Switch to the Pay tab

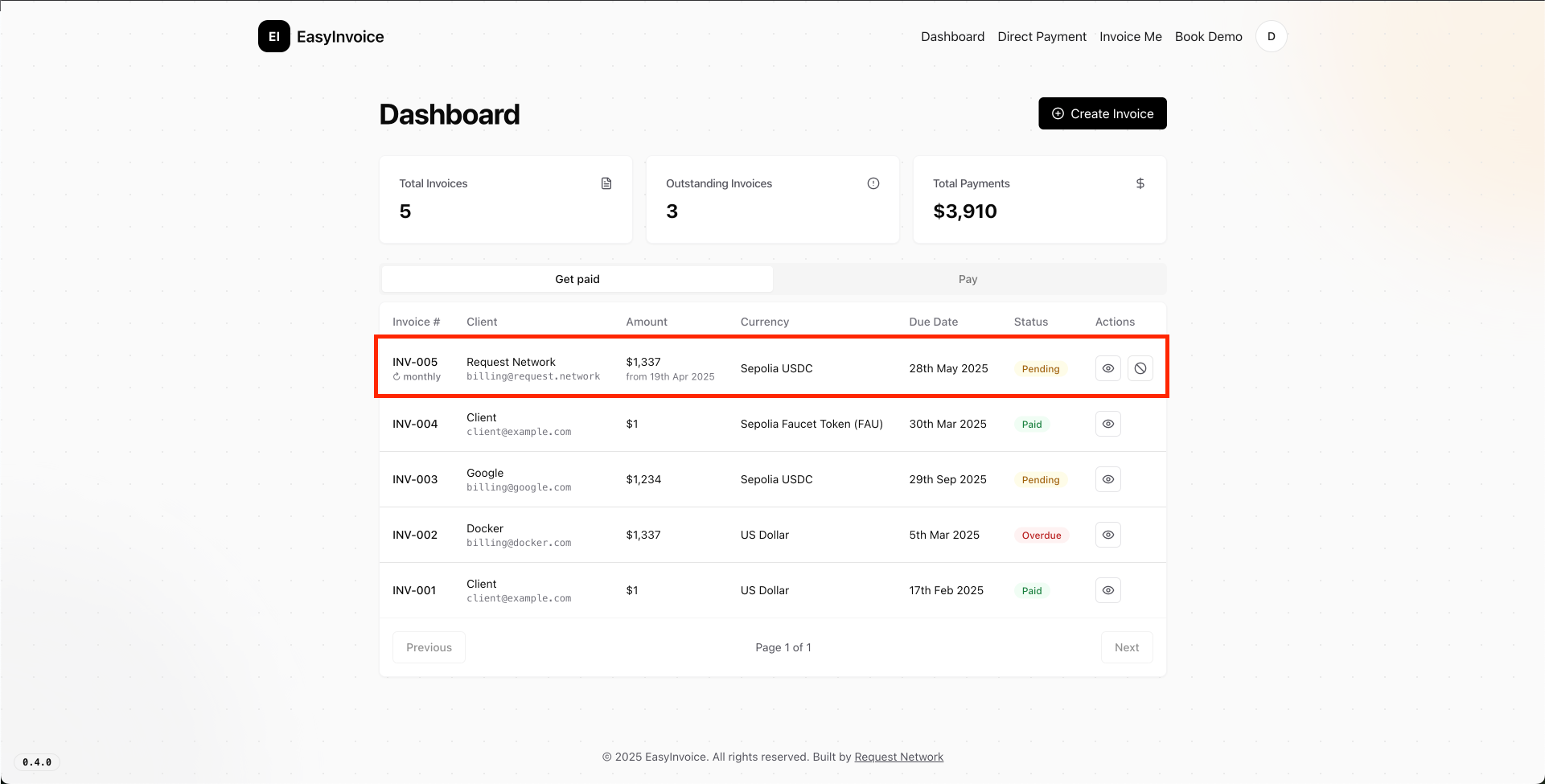tap(968, 279)
